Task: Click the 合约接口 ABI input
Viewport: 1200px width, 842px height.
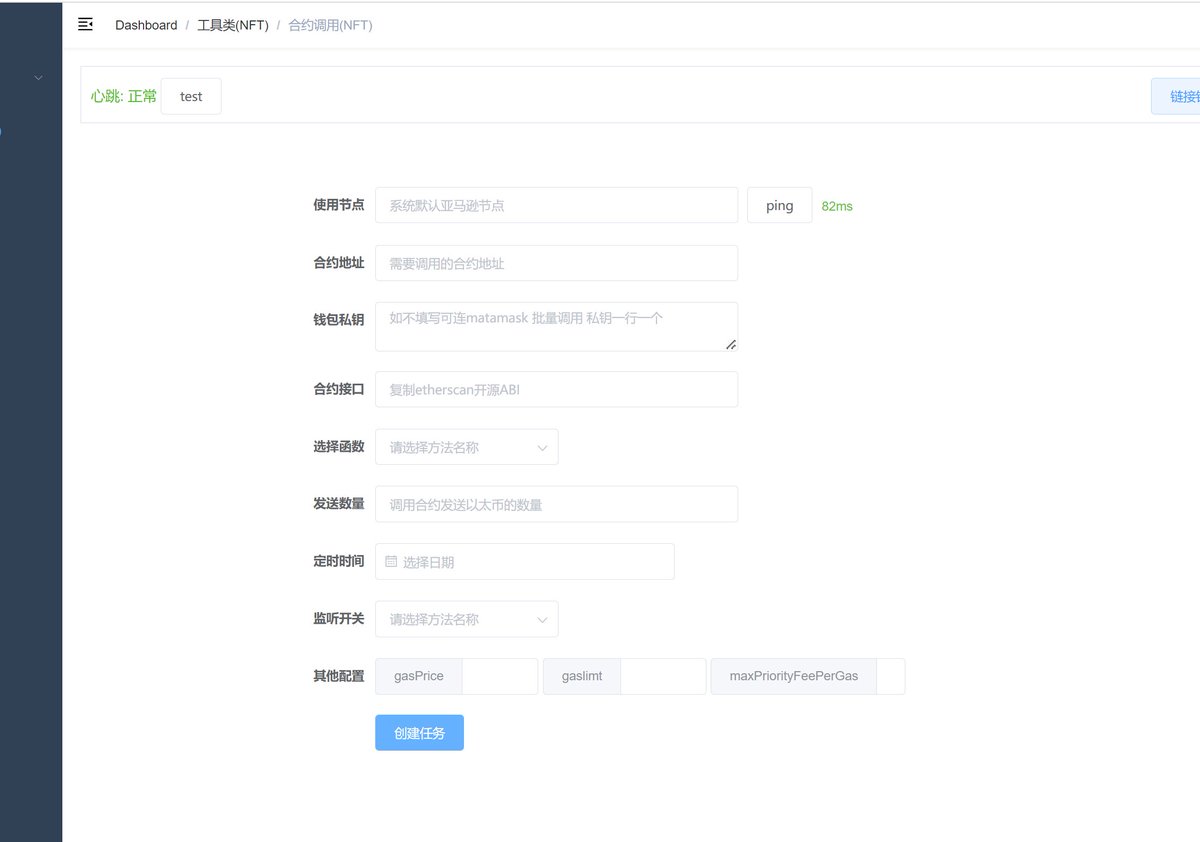Action: [556, 389]
